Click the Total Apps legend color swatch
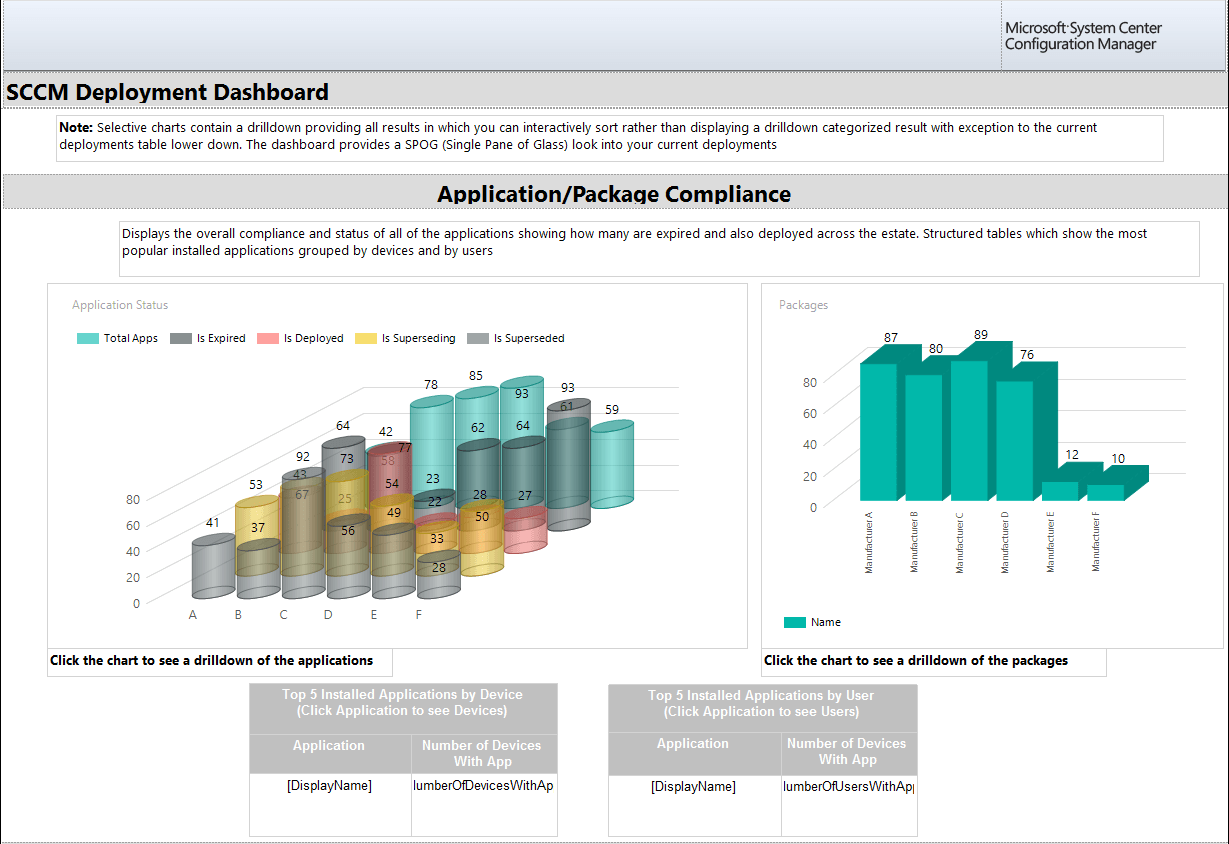This screenshot has width=1229, height=844. 88,339
